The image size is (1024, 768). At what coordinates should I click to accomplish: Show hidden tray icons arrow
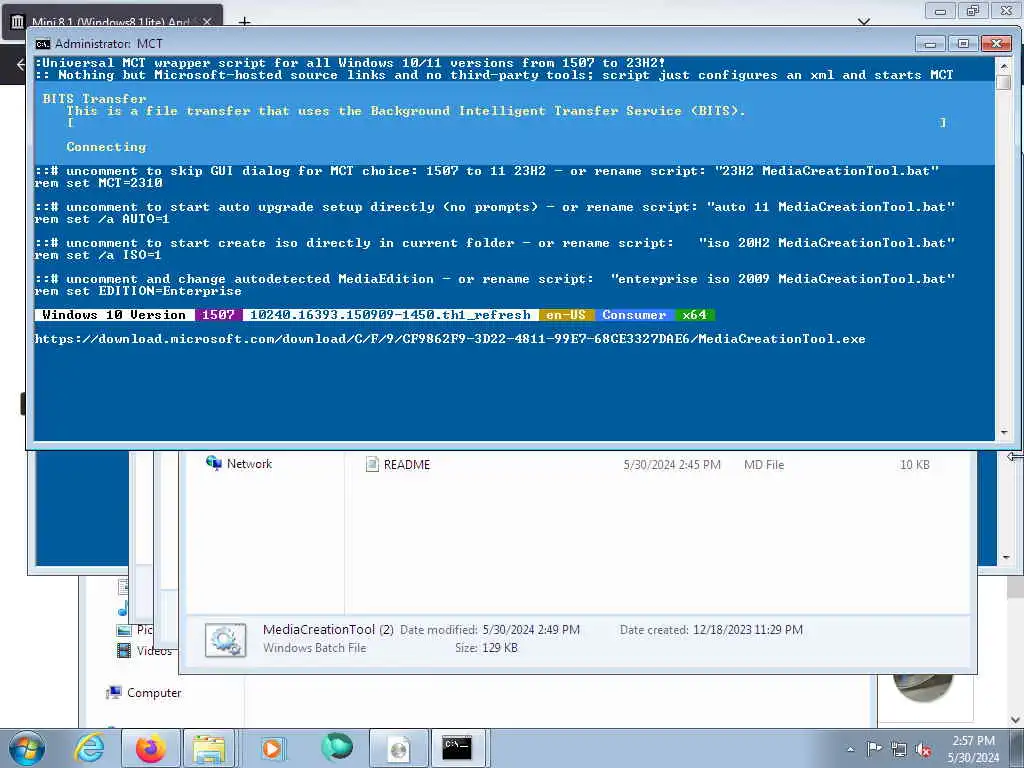[x=850, y=749]
